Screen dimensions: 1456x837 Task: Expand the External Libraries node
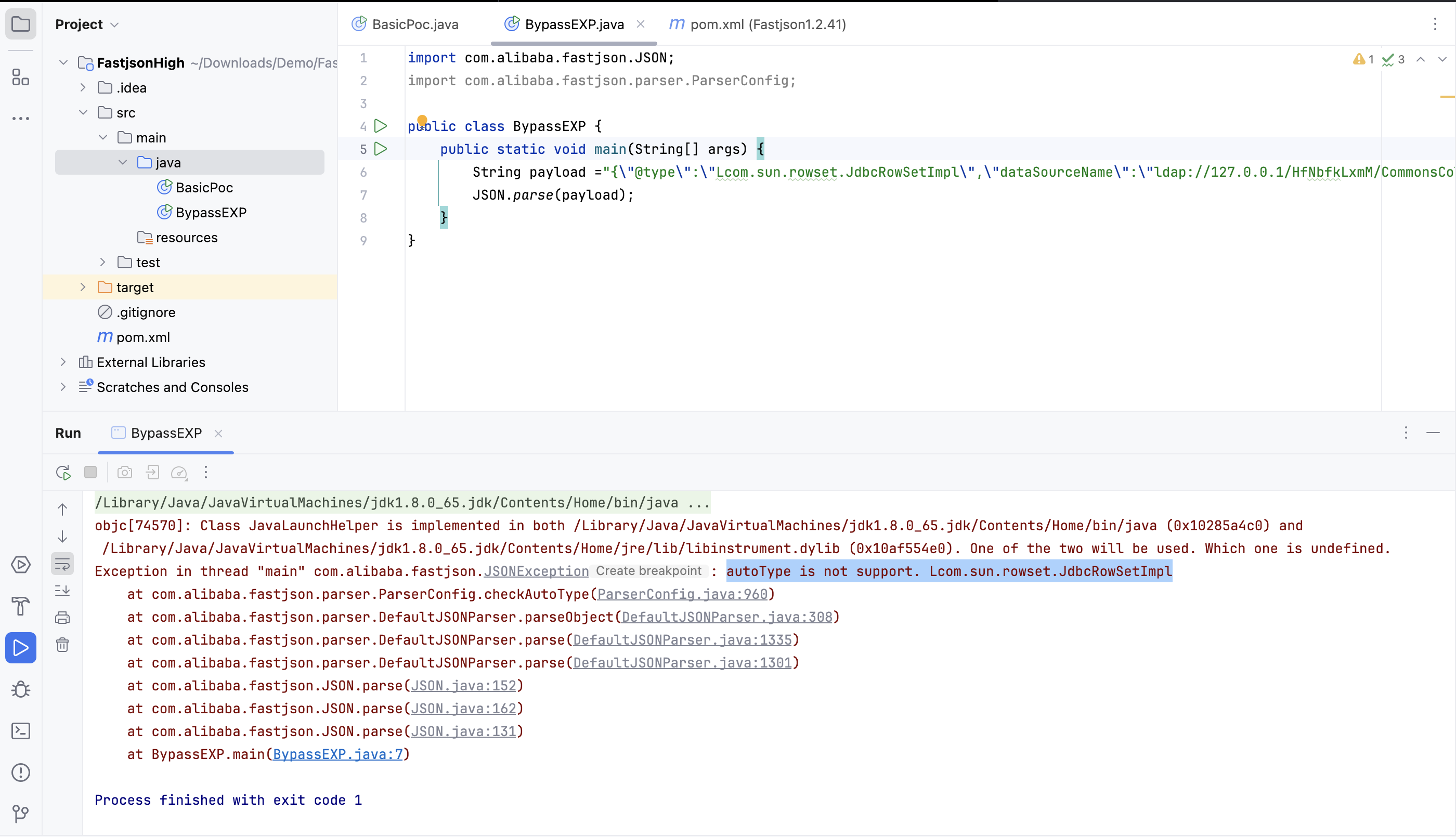point(63,362)
